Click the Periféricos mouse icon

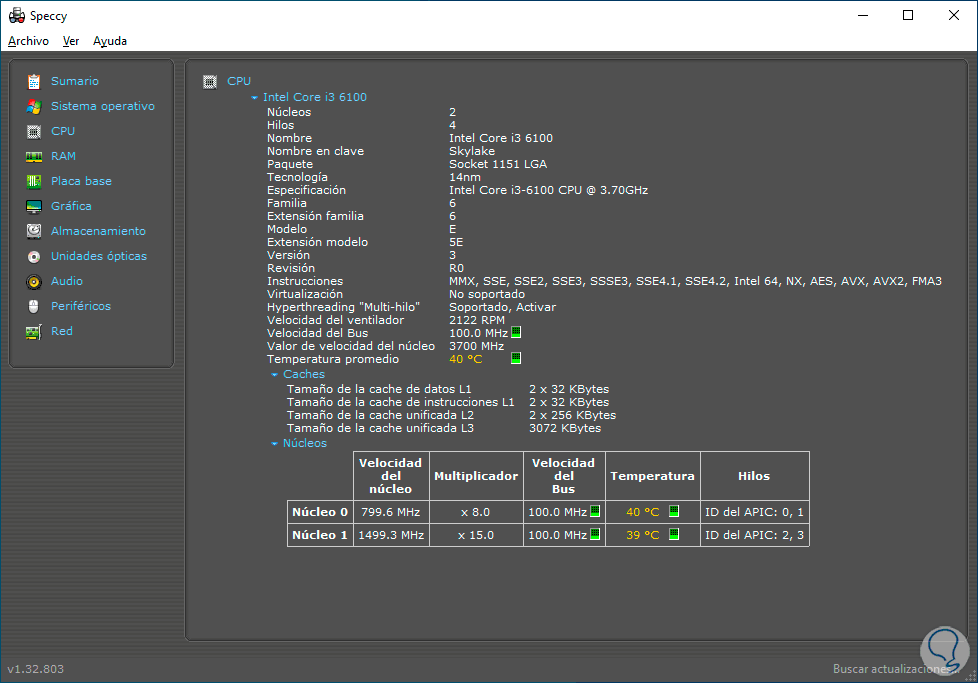[x=34, y=306]
